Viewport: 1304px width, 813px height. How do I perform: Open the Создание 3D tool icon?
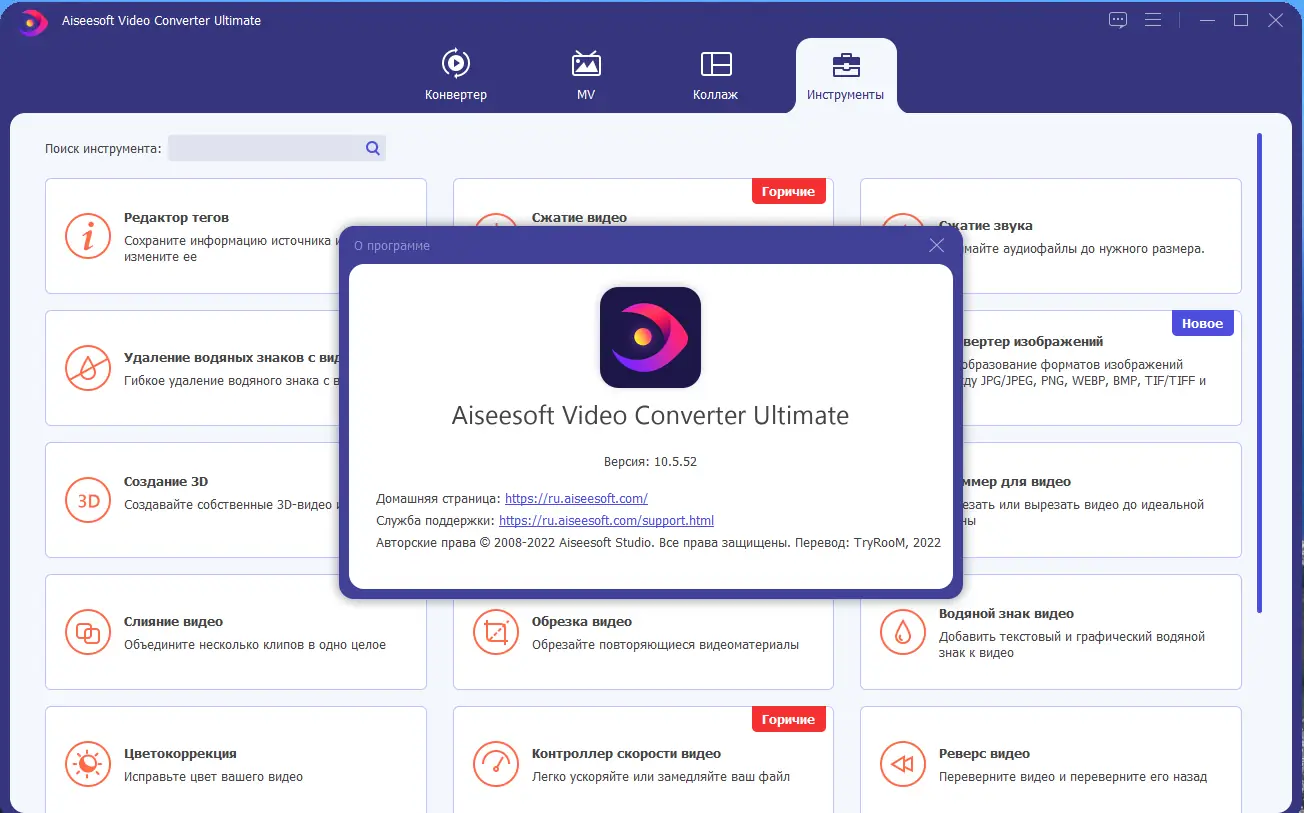(x=88, y=500)
